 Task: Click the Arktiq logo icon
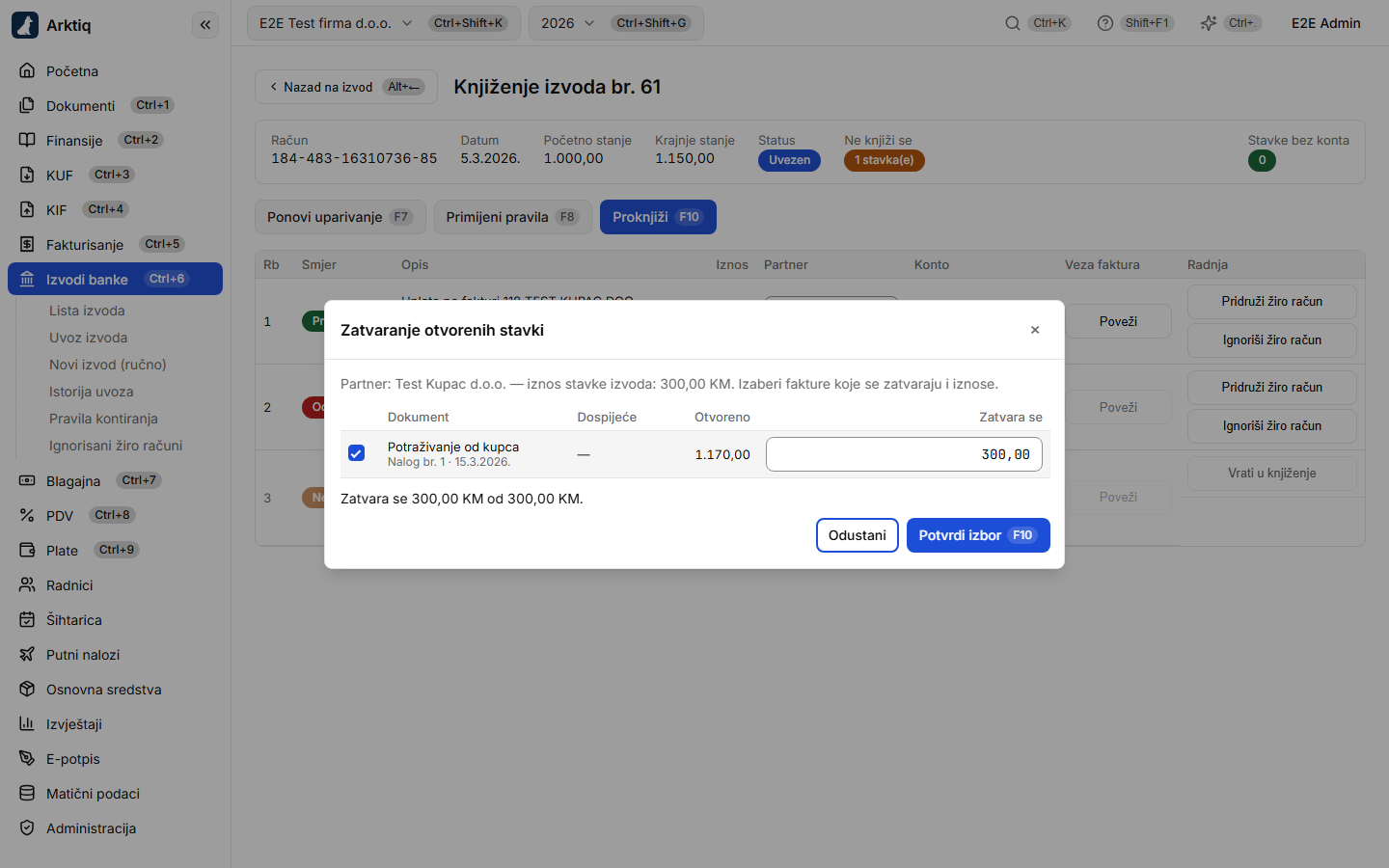[x=25, y=25]
